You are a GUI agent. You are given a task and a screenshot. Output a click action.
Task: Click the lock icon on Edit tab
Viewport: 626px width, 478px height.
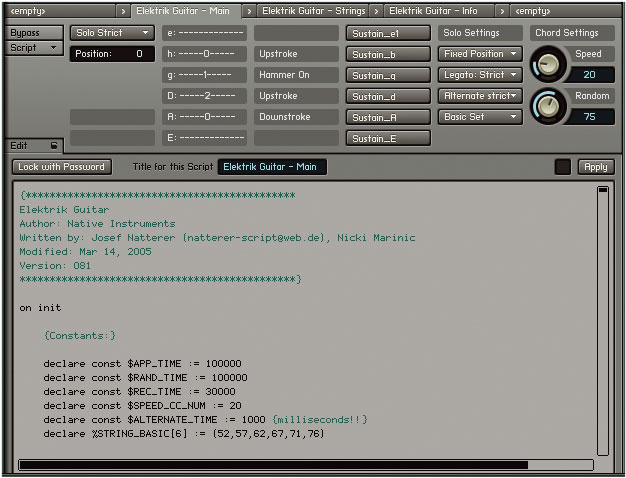(x=54, y=146)
